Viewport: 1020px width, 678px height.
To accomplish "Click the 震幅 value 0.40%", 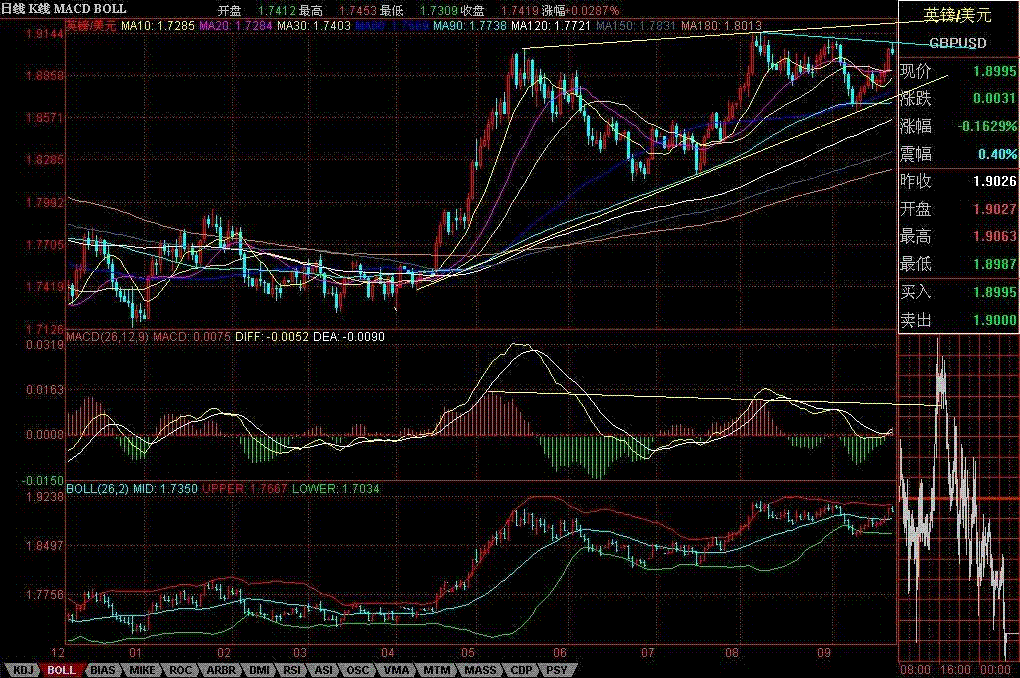I will coord(997,154).
